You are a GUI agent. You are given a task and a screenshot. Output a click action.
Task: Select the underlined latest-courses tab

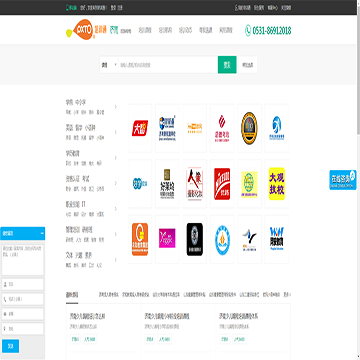[72, 295]
